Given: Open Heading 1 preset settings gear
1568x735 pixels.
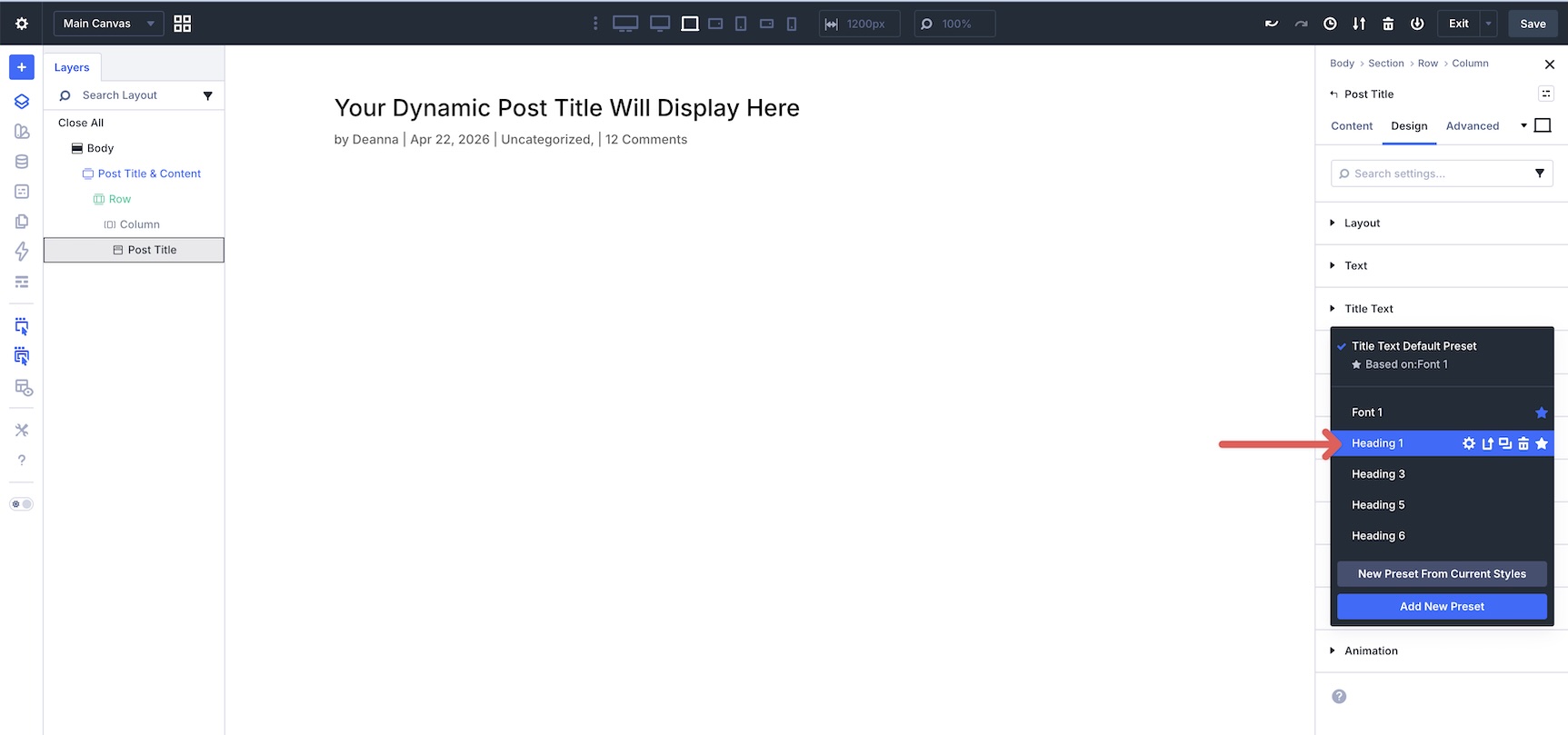Looking at the screenshot, I should pyautogui.click(x=1469, y=443).
